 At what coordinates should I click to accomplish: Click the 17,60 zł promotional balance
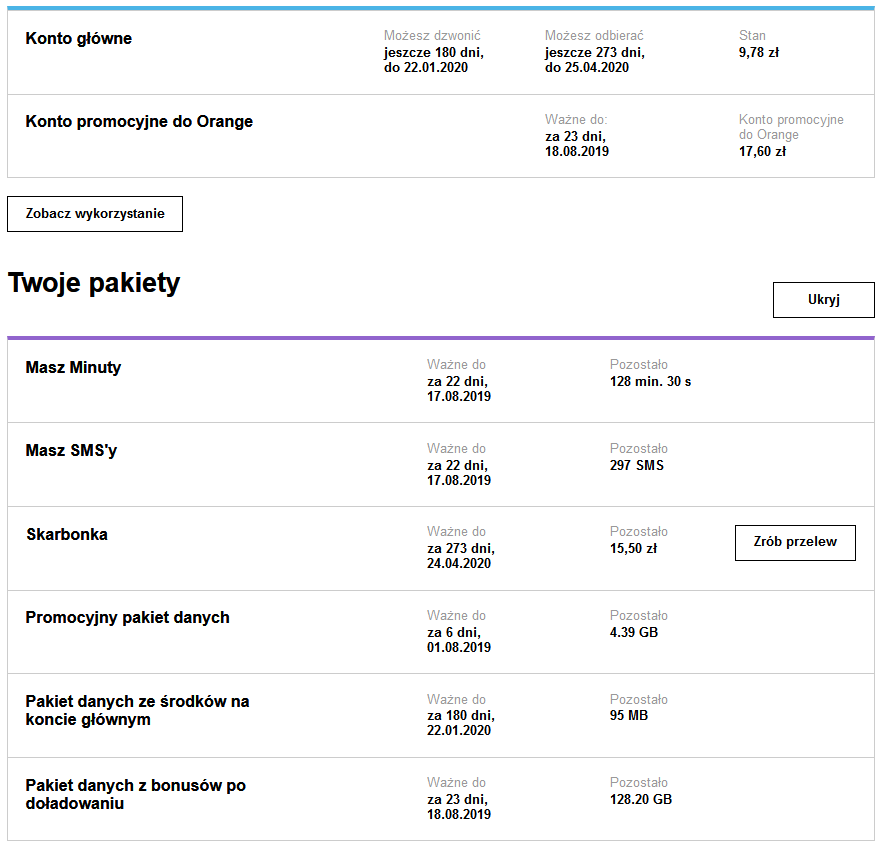click(x=762, y=152)
